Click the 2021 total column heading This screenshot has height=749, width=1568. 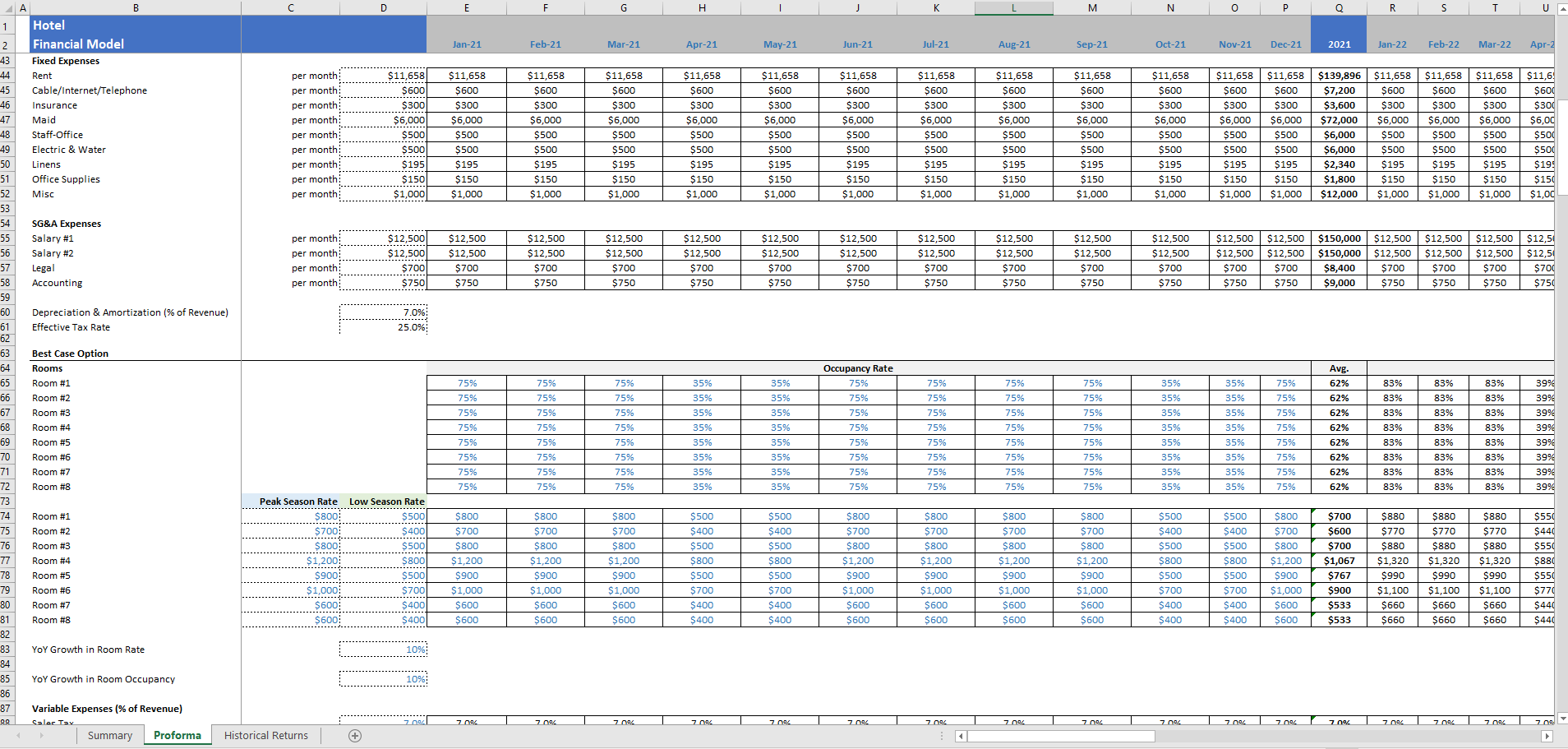[1339, 44]
